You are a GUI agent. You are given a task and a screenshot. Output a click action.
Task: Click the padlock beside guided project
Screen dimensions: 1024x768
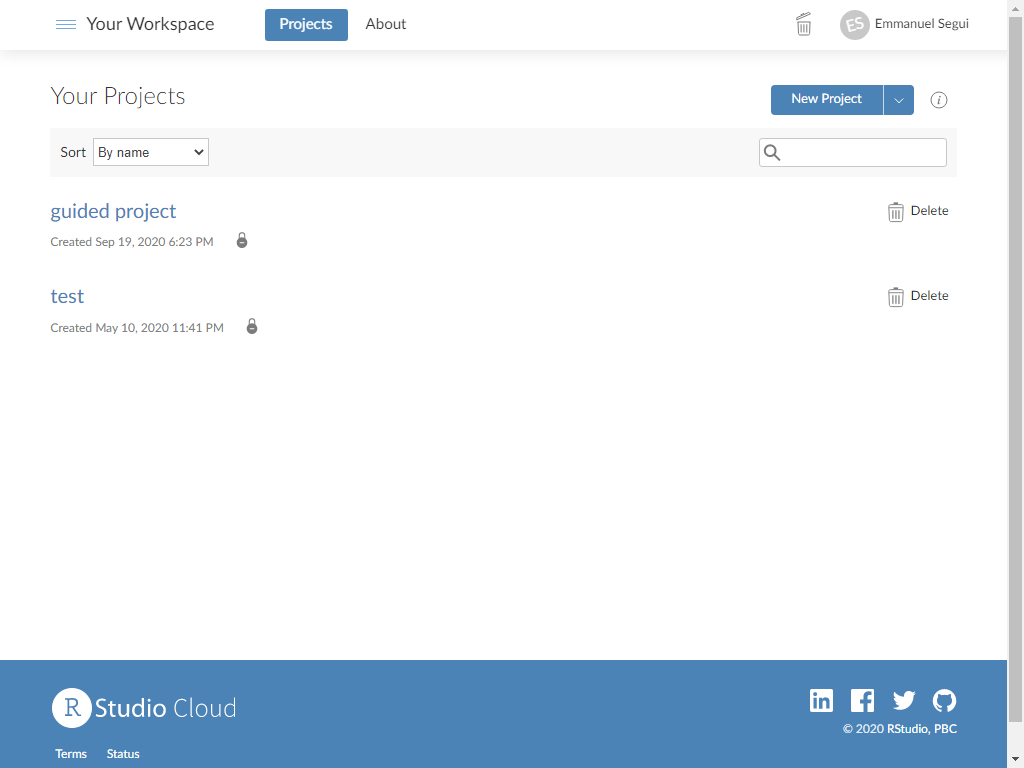[242, 240]
